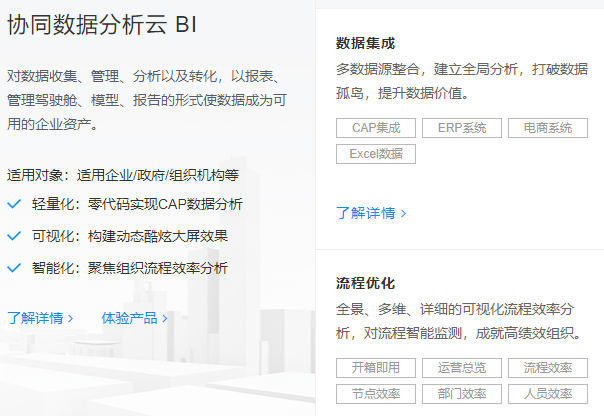Click the 开箱即用 tag
This screenshot has height=416, width=604.
tap(376, 367)
